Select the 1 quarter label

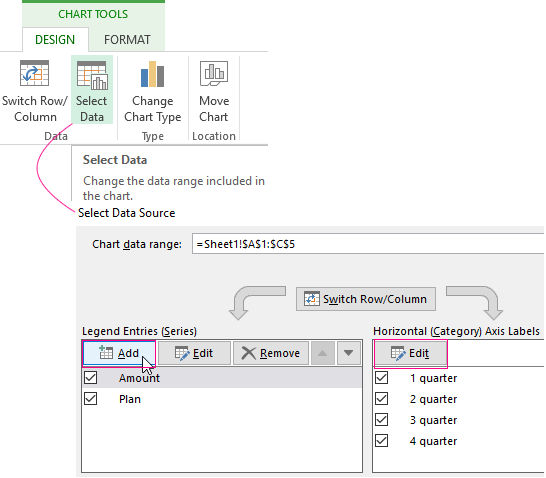pos(433,378)
